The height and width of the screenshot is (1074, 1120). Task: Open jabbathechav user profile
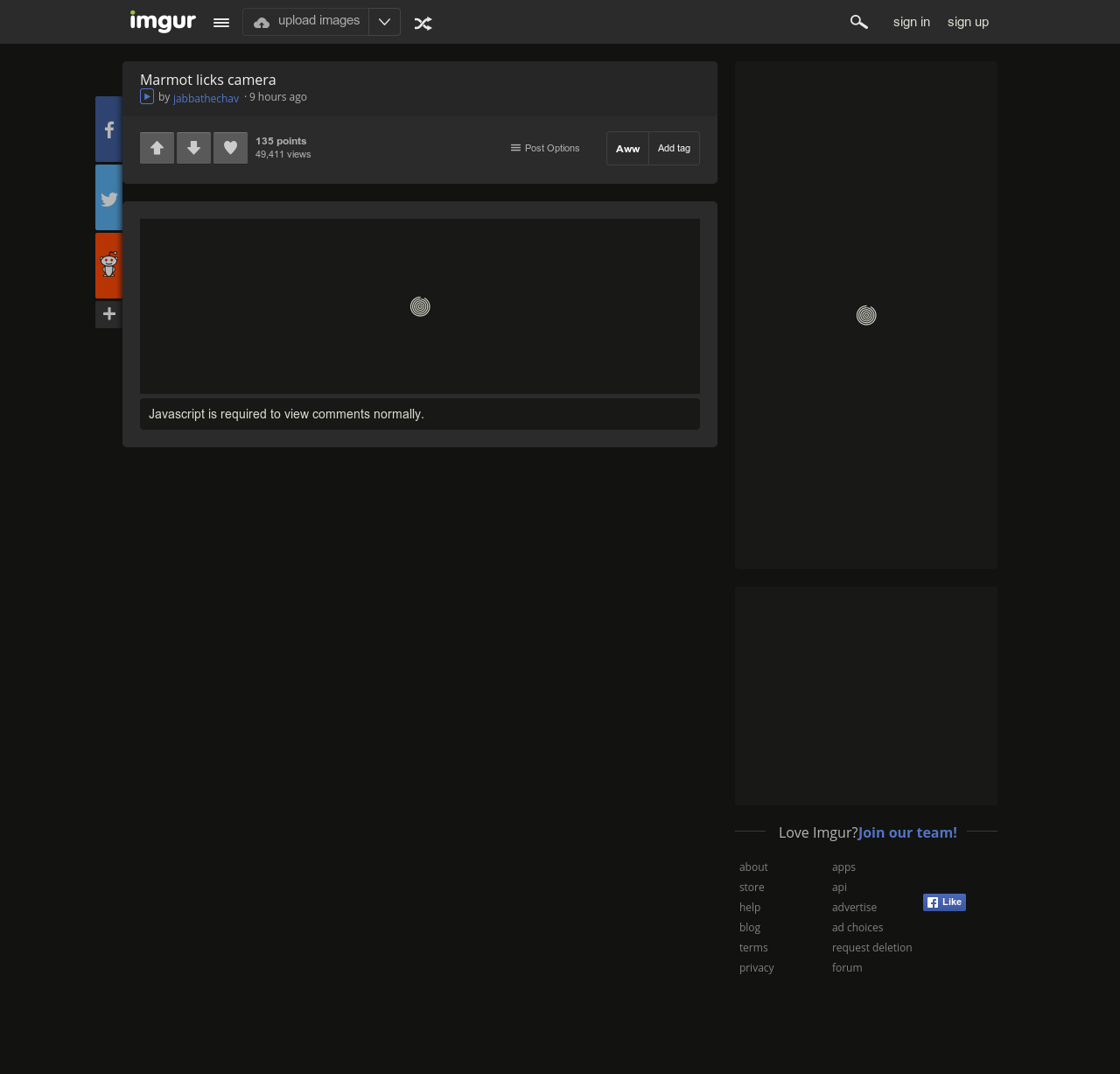[206, 98]
